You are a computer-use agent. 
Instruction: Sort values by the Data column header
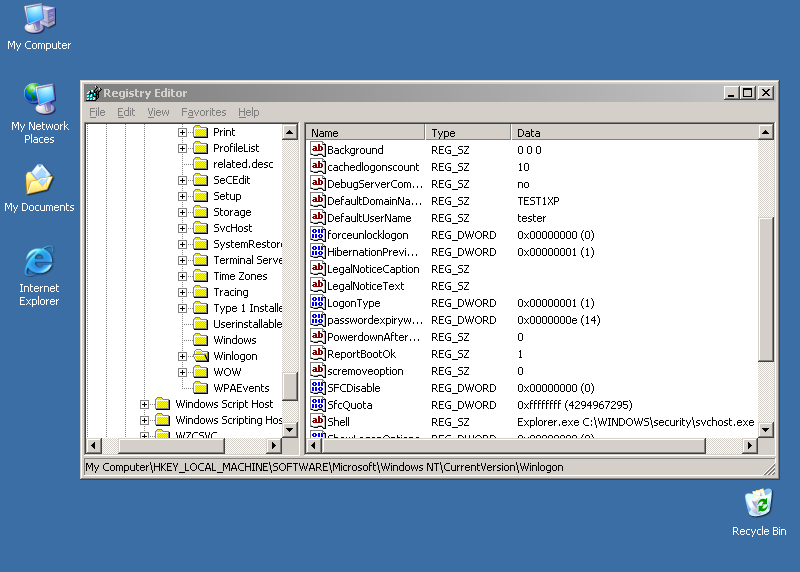point(634,133)
